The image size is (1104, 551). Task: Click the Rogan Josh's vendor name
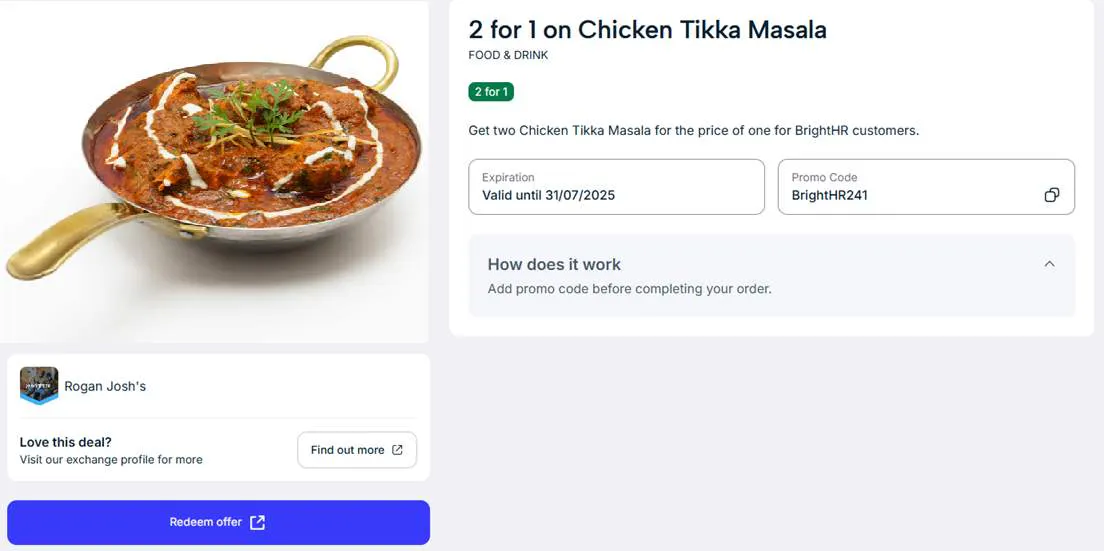[x=105, y=386]
